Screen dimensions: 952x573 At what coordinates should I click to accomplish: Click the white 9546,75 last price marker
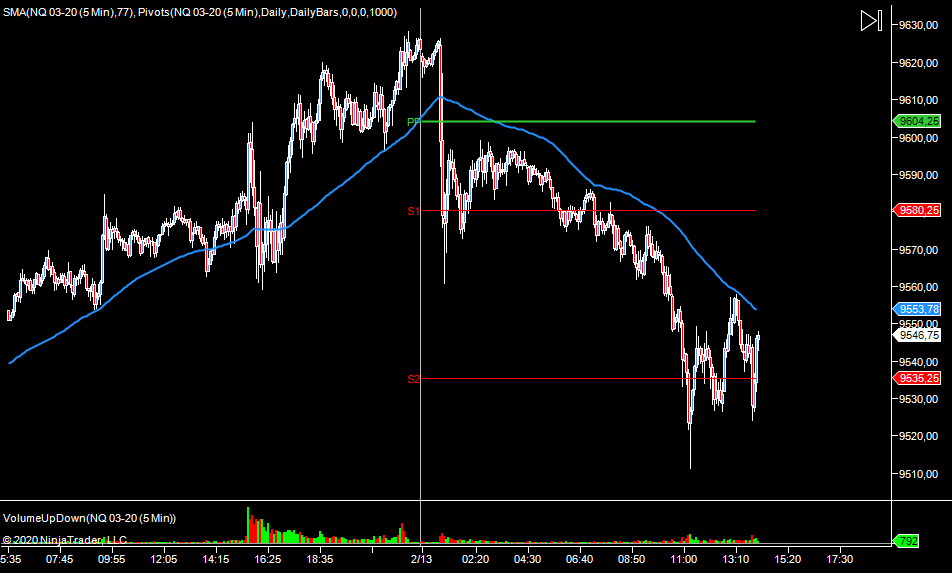[917, 335]
